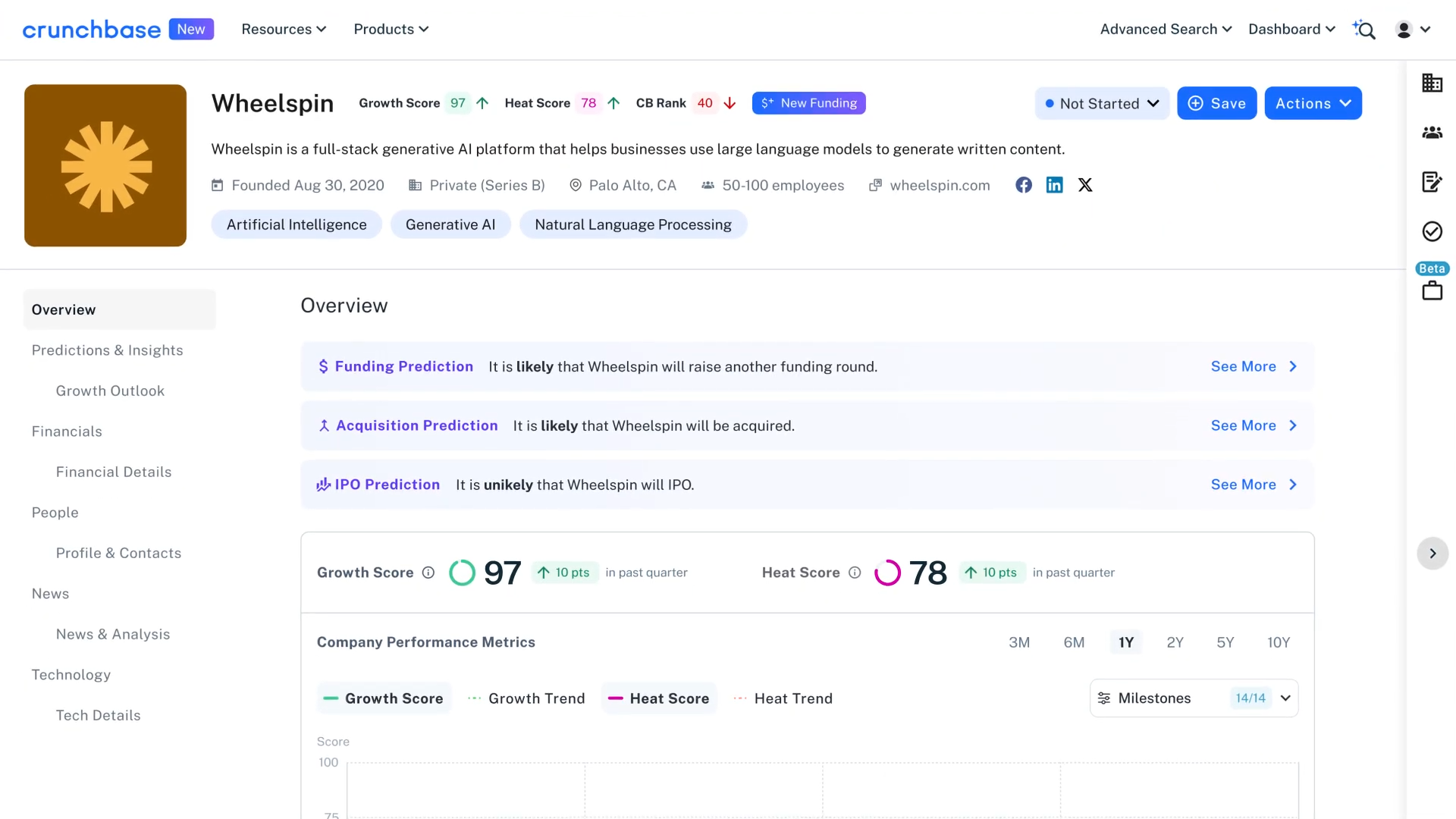The height and width of the screenshot is (819, 1456).
Task: See more on Funding Prediction
Action: (1254, 366)
